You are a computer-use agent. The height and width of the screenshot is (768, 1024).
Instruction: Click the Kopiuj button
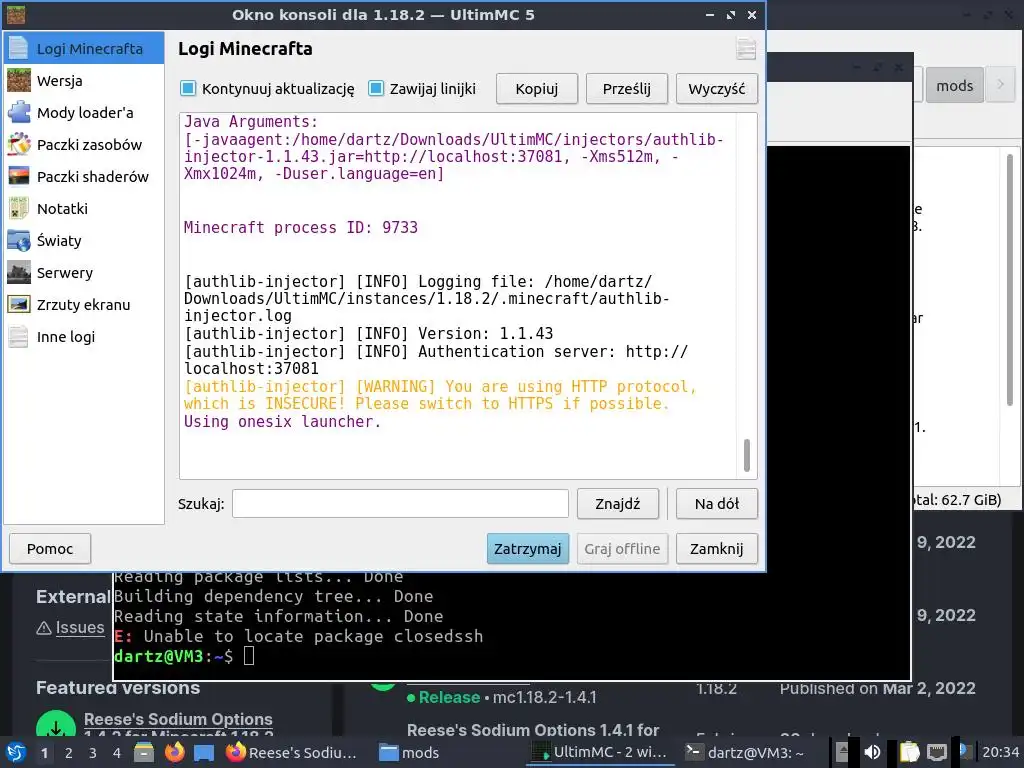click(x=537, y=89)
